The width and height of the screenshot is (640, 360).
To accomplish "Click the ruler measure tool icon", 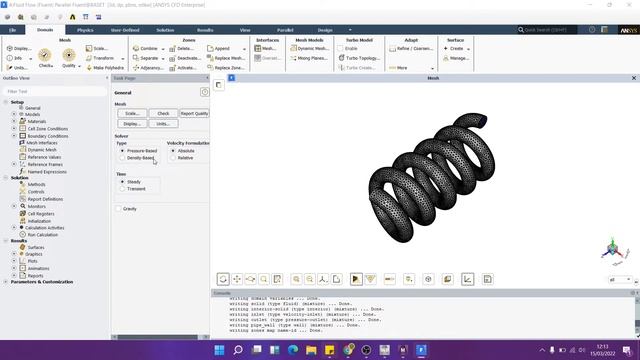I will 389,279.
